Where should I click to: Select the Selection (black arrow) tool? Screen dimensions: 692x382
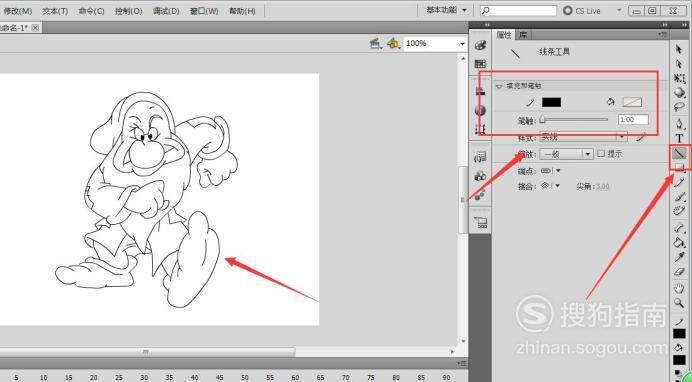tap(679, 49)
